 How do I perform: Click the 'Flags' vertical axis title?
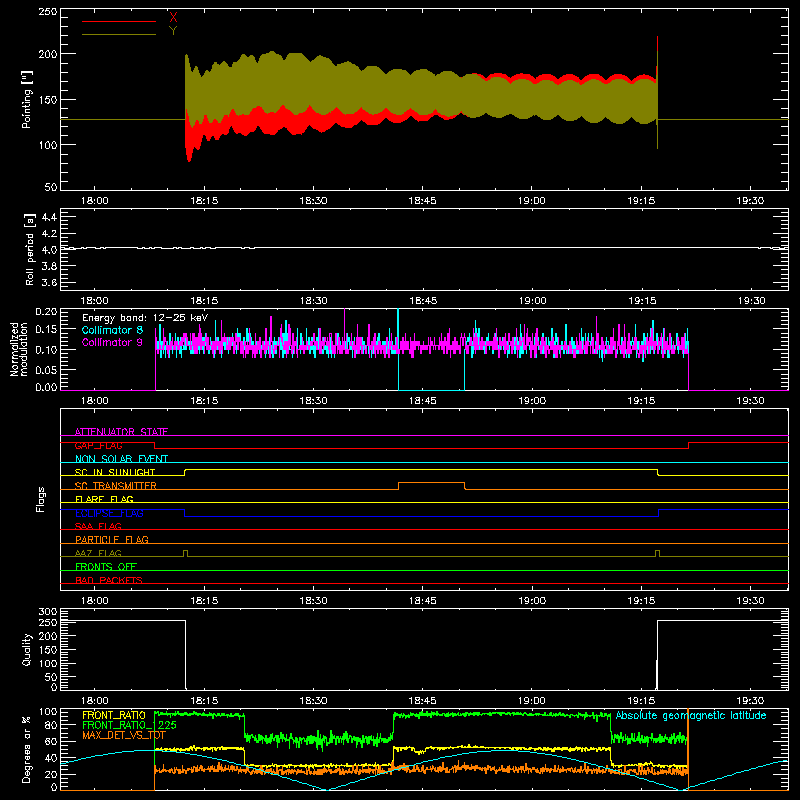40,499
